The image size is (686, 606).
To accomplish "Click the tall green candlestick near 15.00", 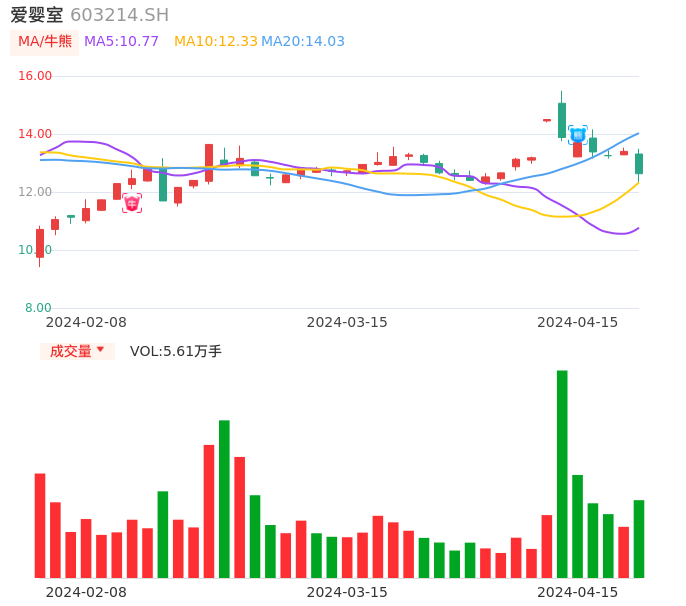I will 562,119.
